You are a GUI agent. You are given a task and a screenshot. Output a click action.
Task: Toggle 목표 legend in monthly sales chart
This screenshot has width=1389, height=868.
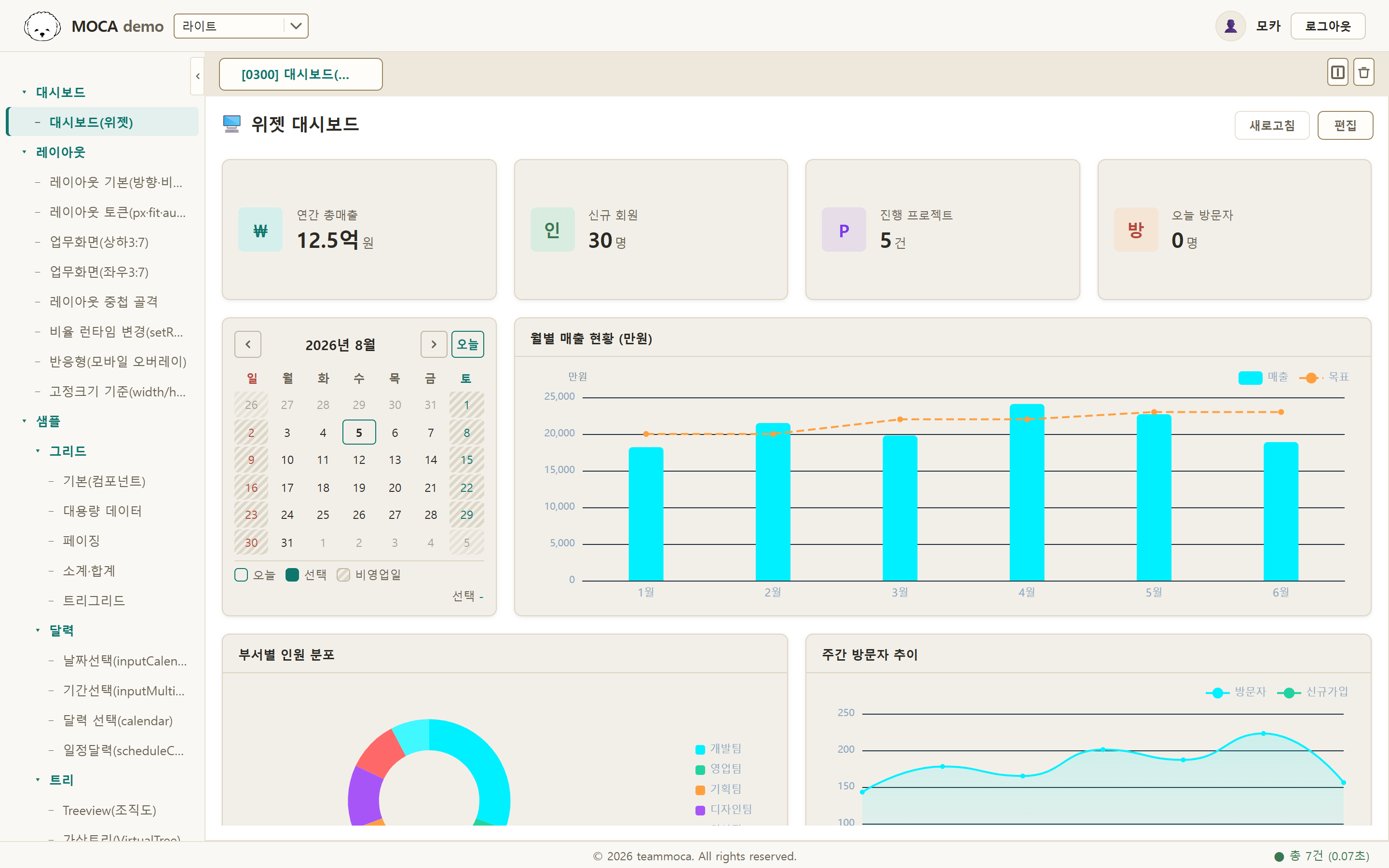pos(1324,377)
